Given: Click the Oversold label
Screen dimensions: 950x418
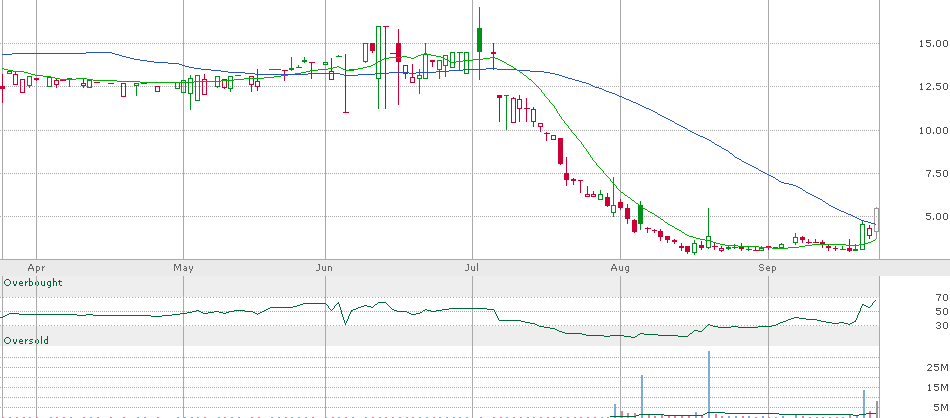Looking at the screenshot, I should 26,340.
